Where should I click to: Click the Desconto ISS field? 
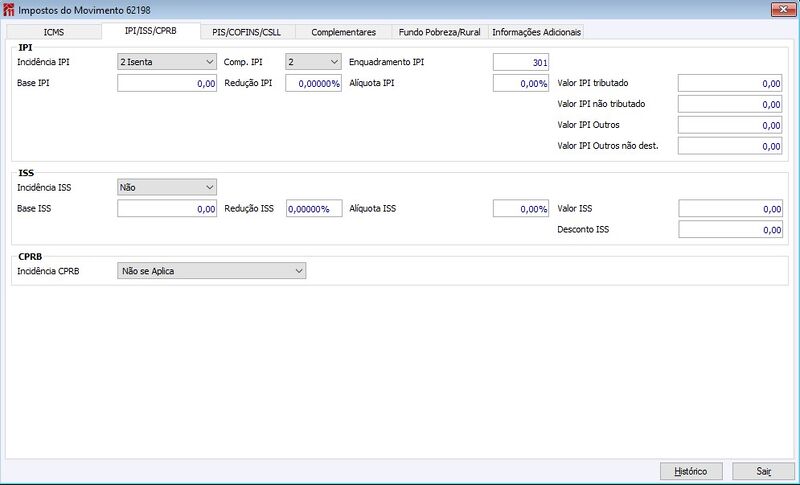pyautogui.click(x=731, y=229)
